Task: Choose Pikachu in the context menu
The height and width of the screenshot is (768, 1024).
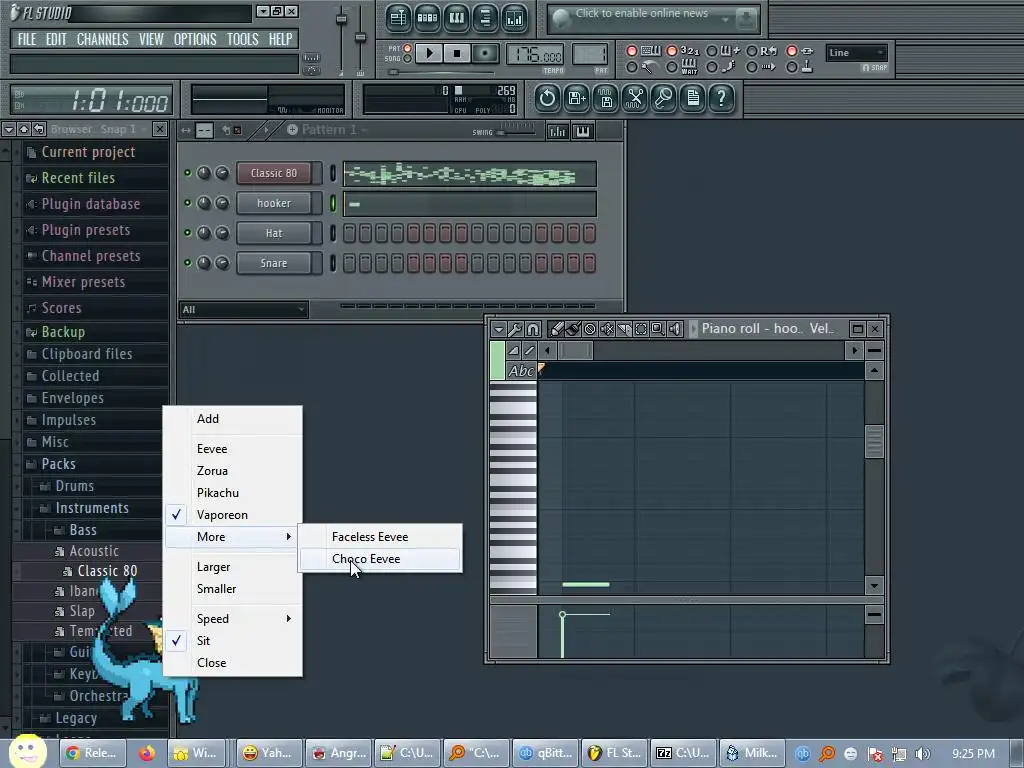Action: pyautogui.click(x=233, y=493)
